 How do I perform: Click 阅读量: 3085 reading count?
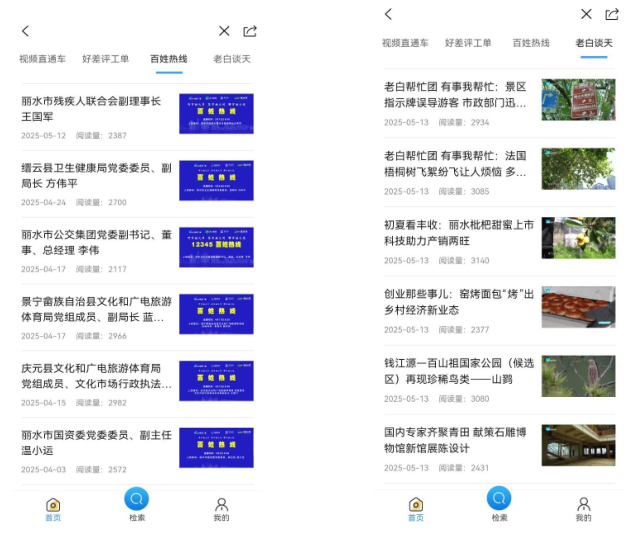coord(464,191)
